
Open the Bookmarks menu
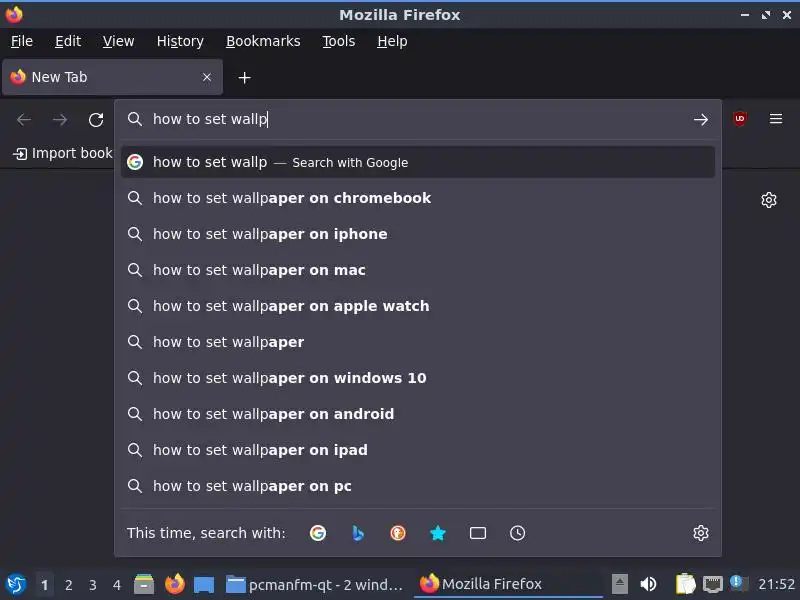[263, 41]
